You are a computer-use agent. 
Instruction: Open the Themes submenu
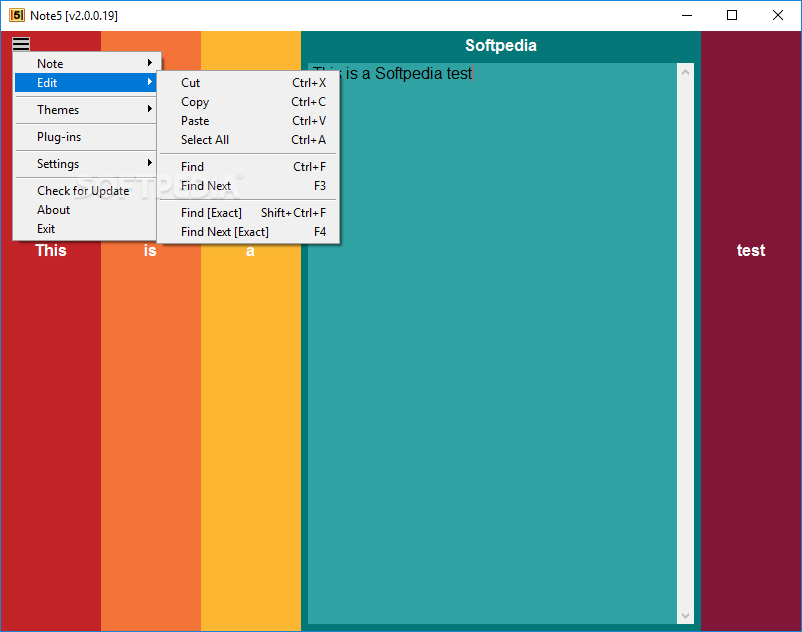click(85, 109)
